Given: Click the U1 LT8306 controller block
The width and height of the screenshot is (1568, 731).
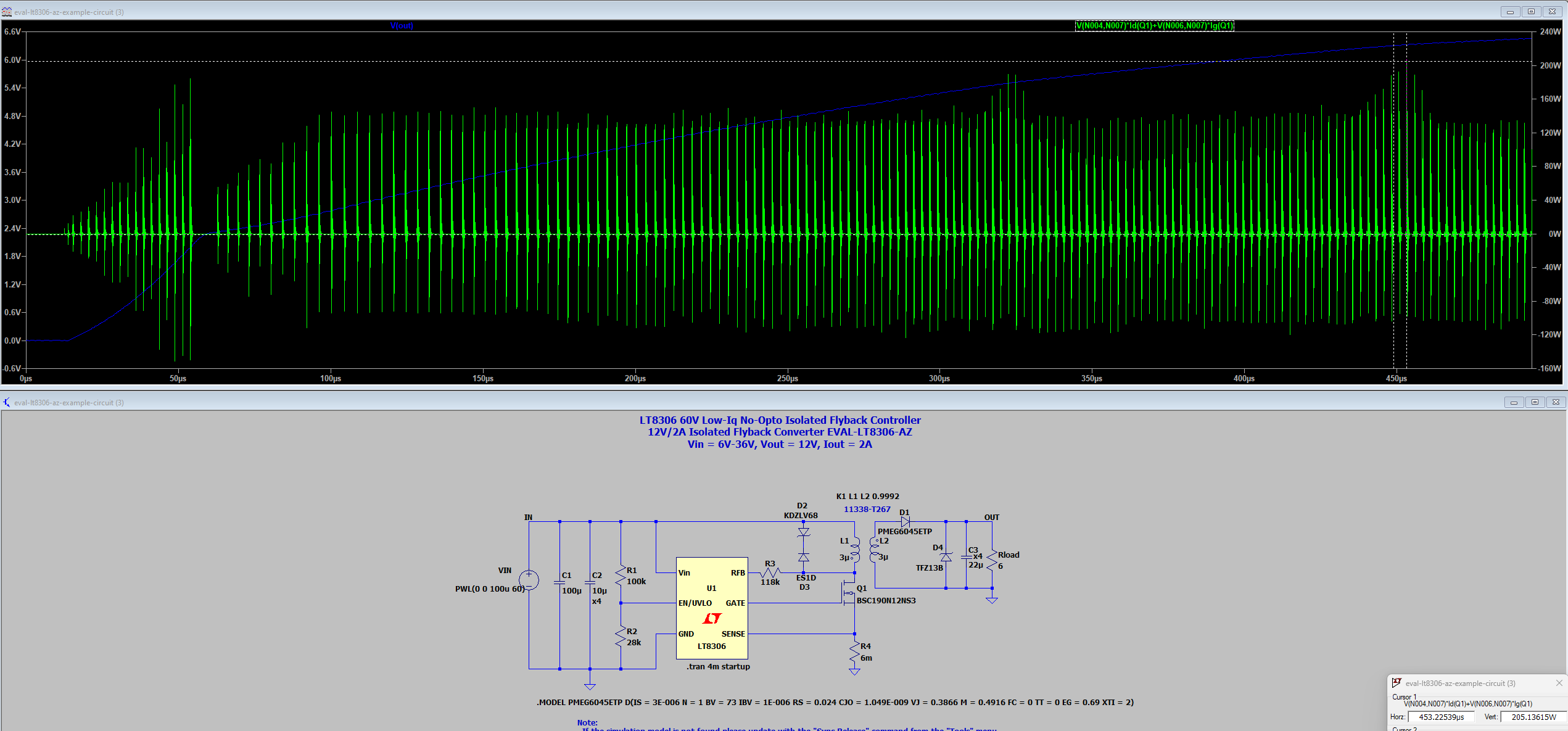Looking at the screenshot, I should click(712, 608).
